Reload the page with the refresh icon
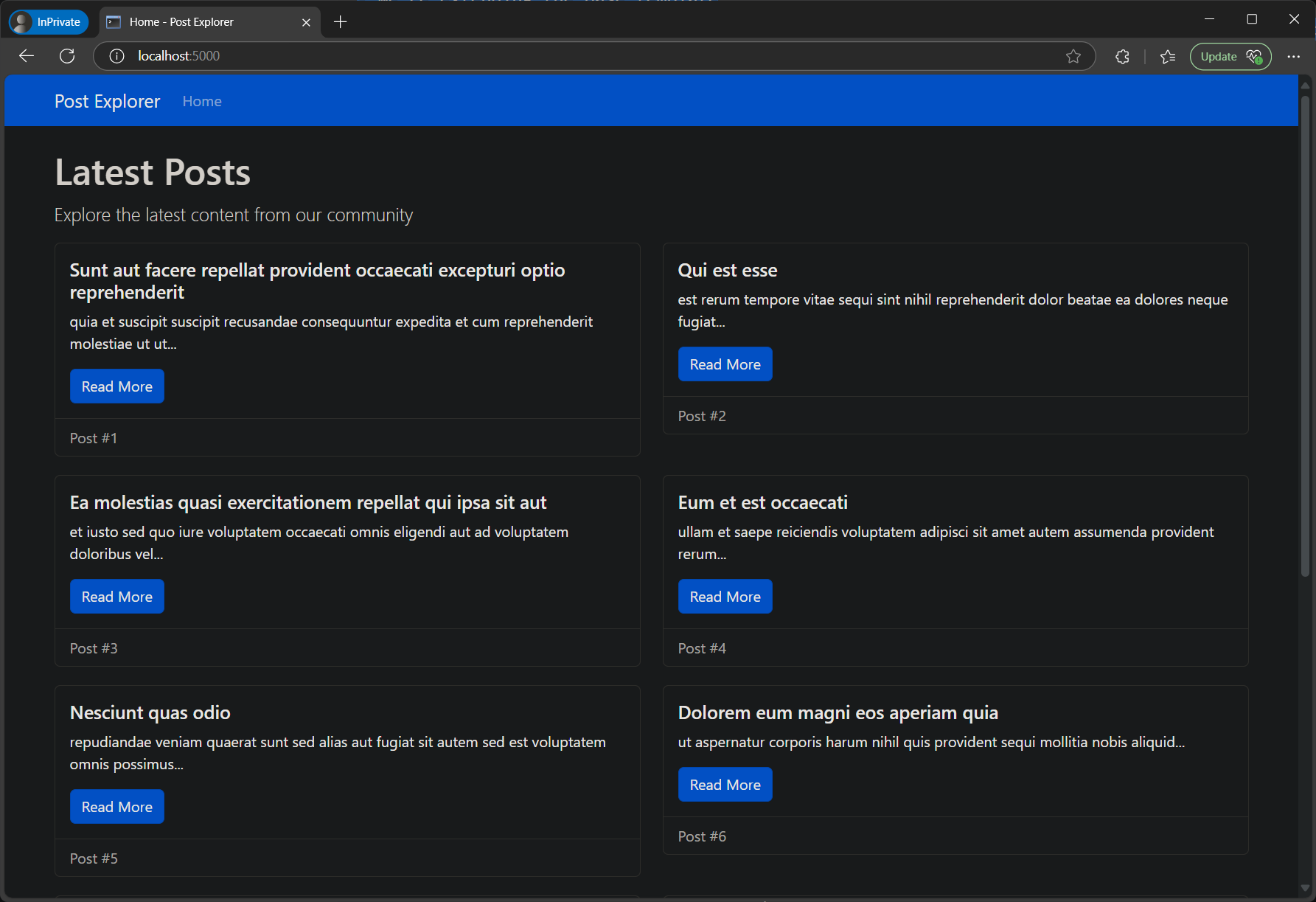The height and width of the screenshot is (902, 1316). point(67,56)
